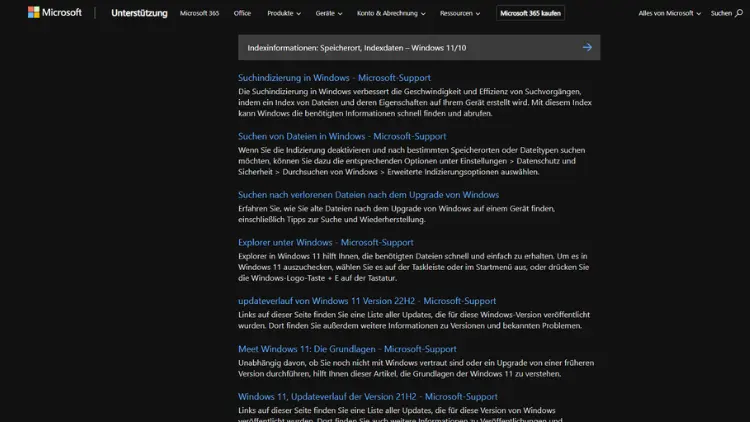Open Suchen von Dateien in Windows result
Viewport: 750px width, 422px height.
pyautogui.click(x=342, y=136)
